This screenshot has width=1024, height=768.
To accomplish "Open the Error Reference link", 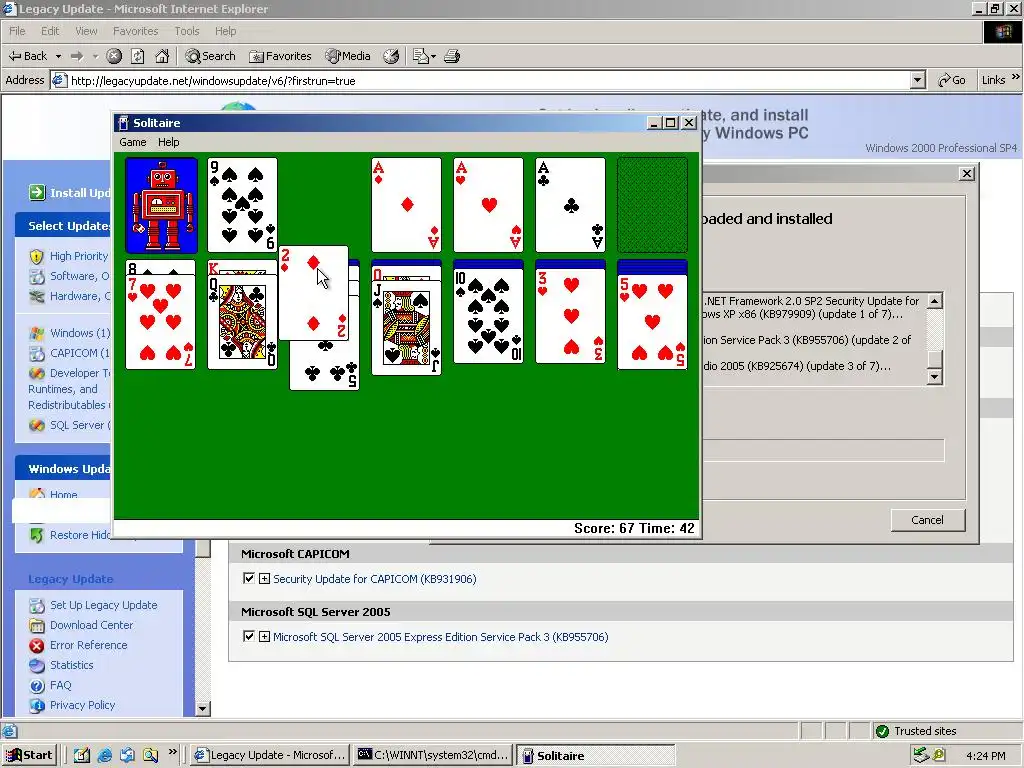I will coord(88,645).
